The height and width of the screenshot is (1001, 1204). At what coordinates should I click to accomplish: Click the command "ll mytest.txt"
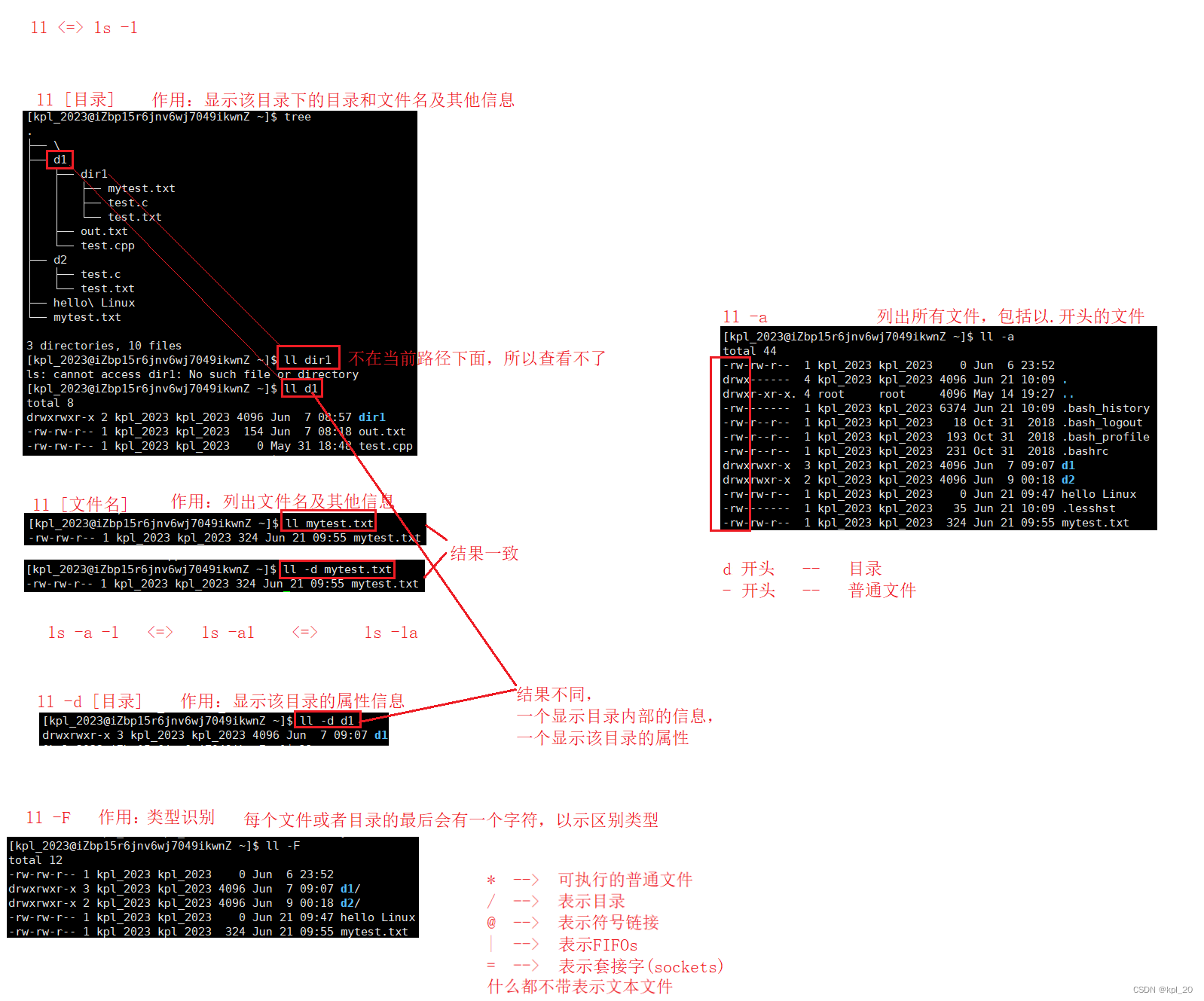coord(329,523)
